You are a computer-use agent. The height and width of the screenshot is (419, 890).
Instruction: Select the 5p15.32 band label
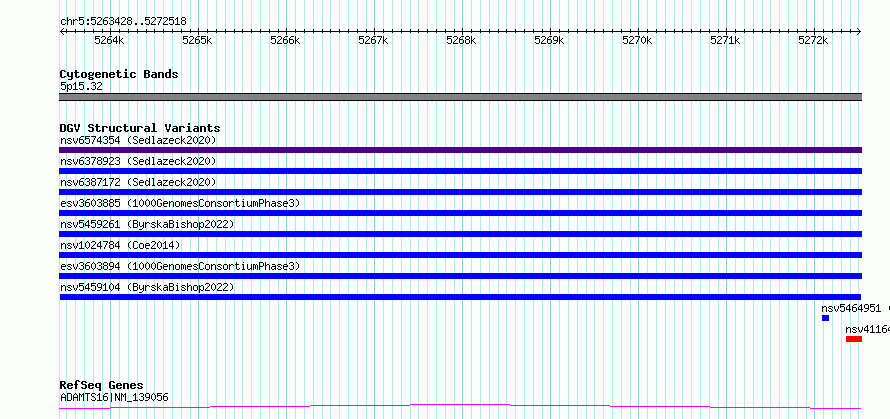pyautogui.click(x=81, y=87)
